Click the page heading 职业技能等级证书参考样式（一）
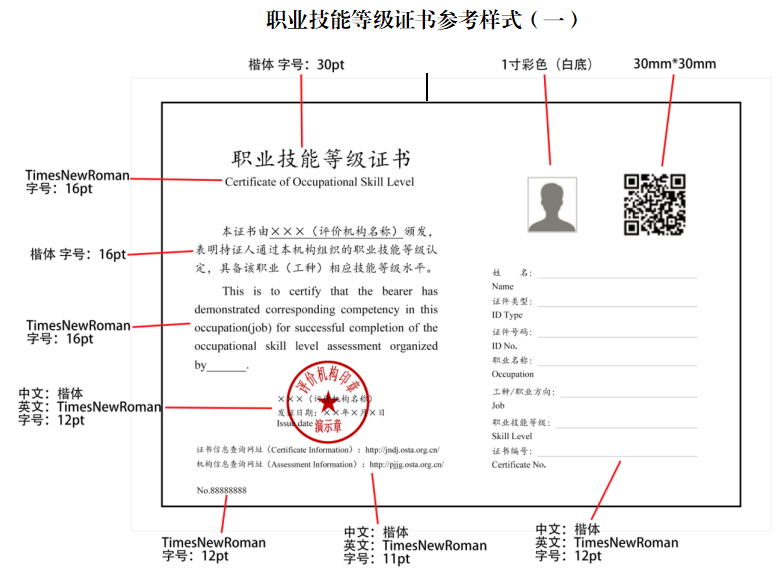Viewport: 781px width, 573px height. pos(422,19)
